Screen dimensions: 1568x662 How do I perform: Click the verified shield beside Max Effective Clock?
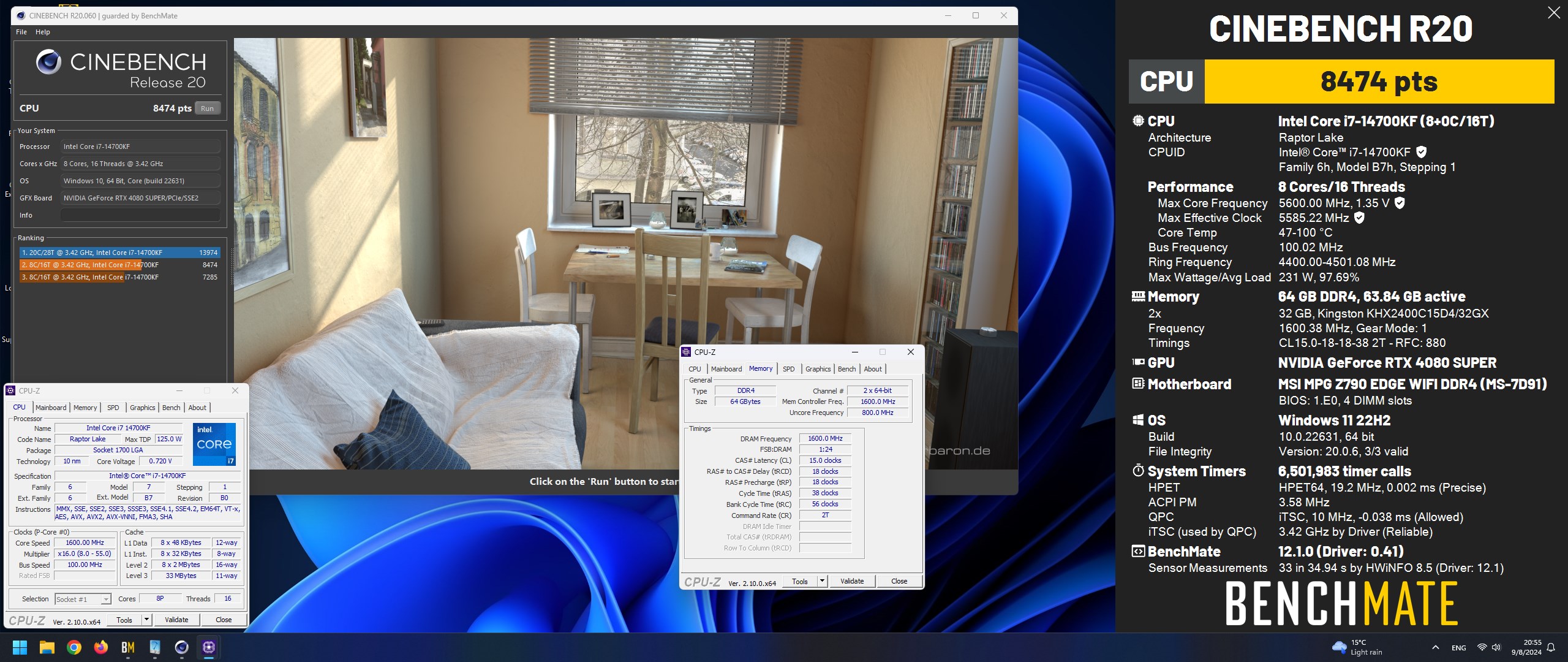click(x=1359, y=218)
